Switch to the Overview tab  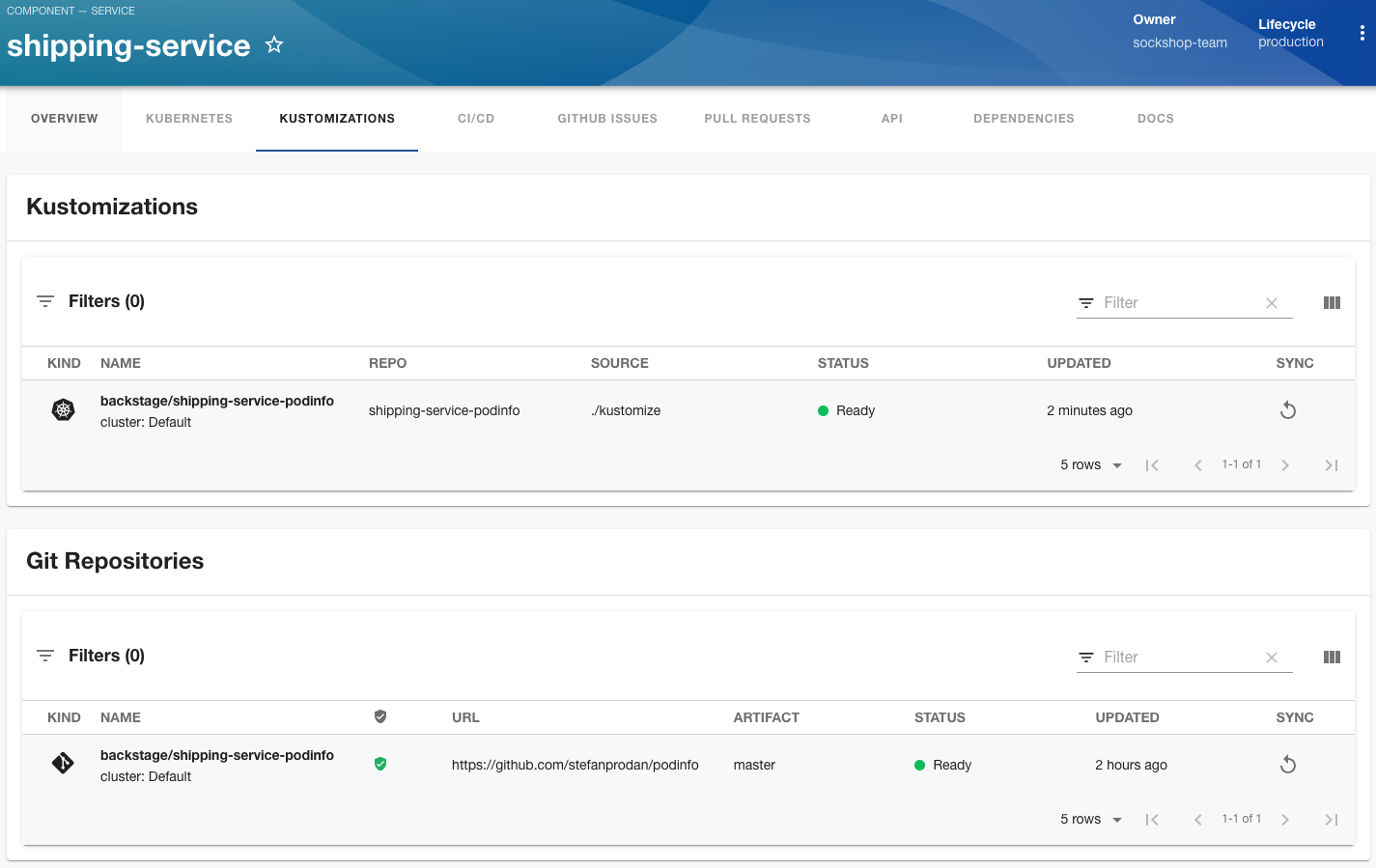pyautogui.click(x=65, y=119)
